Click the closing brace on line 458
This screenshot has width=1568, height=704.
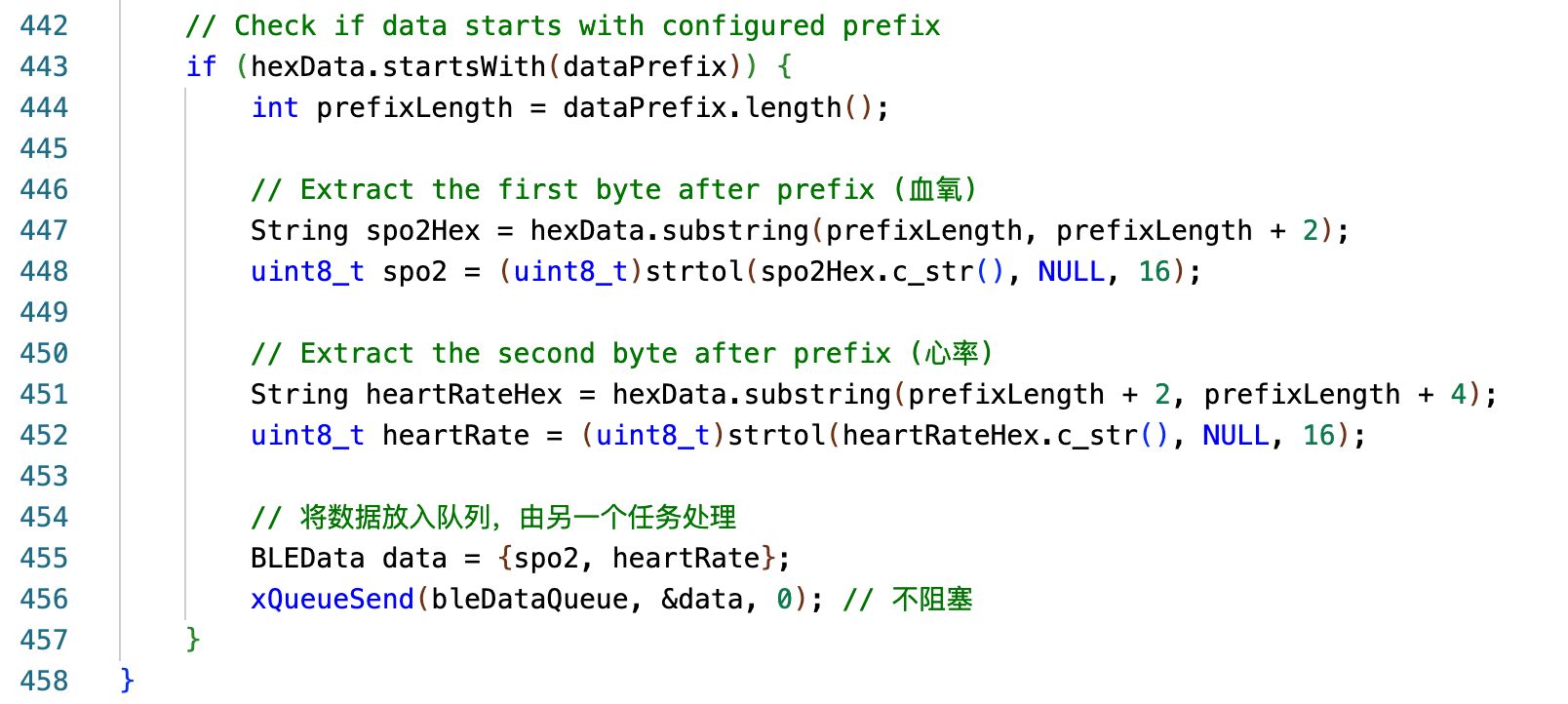click(127, 681)
